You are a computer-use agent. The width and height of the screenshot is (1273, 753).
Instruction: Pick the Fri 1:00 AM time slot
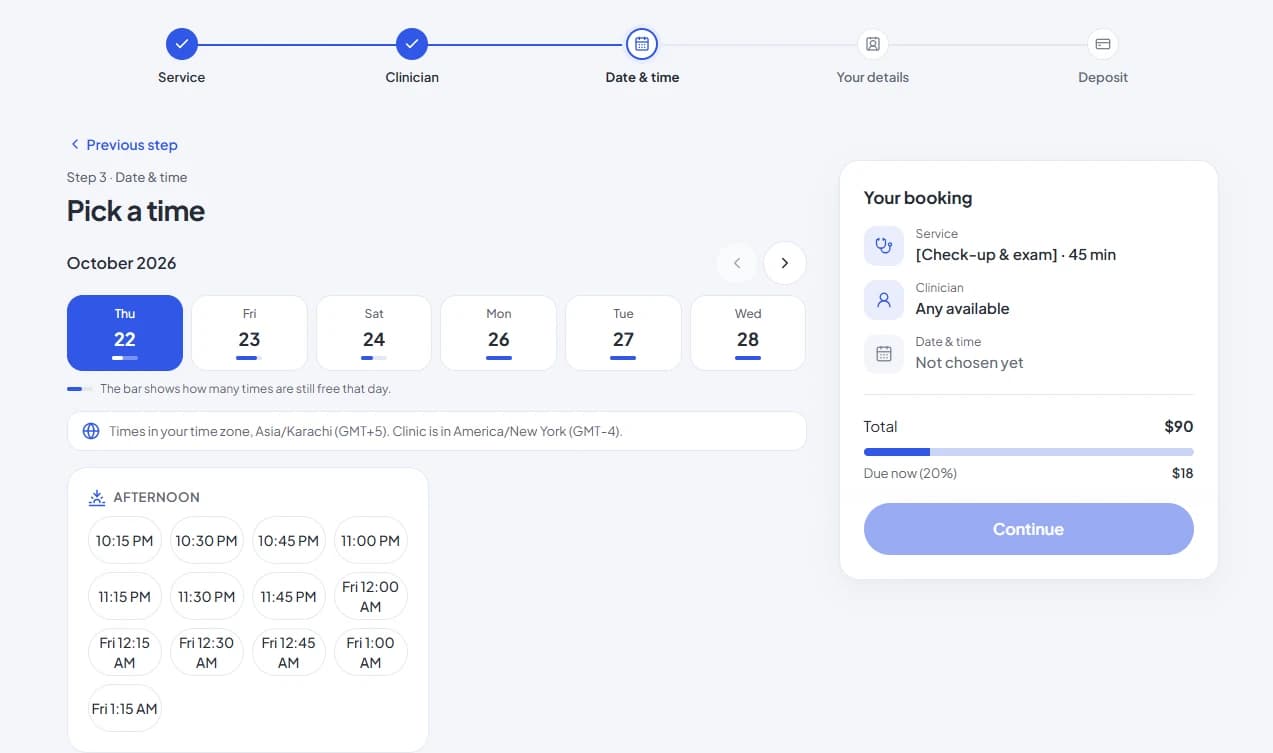coord(371,653)
